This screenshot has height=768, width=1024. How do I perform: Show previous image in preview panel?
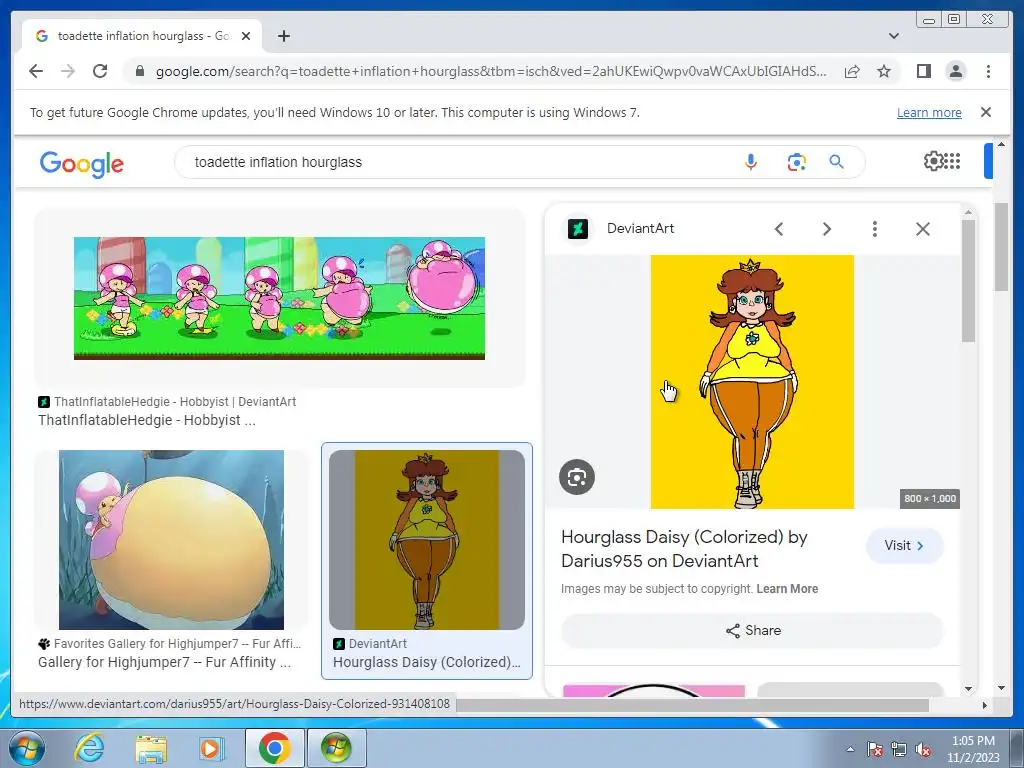(778, 229)
